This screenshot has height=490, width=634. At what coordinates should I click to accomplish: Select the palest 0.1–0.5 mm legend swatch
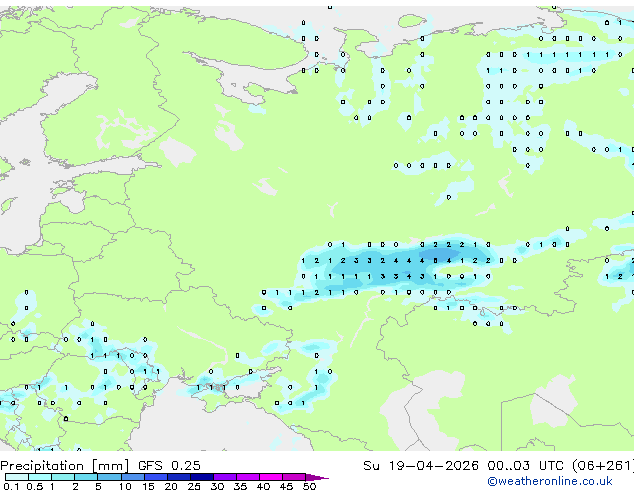pos(17,477)
